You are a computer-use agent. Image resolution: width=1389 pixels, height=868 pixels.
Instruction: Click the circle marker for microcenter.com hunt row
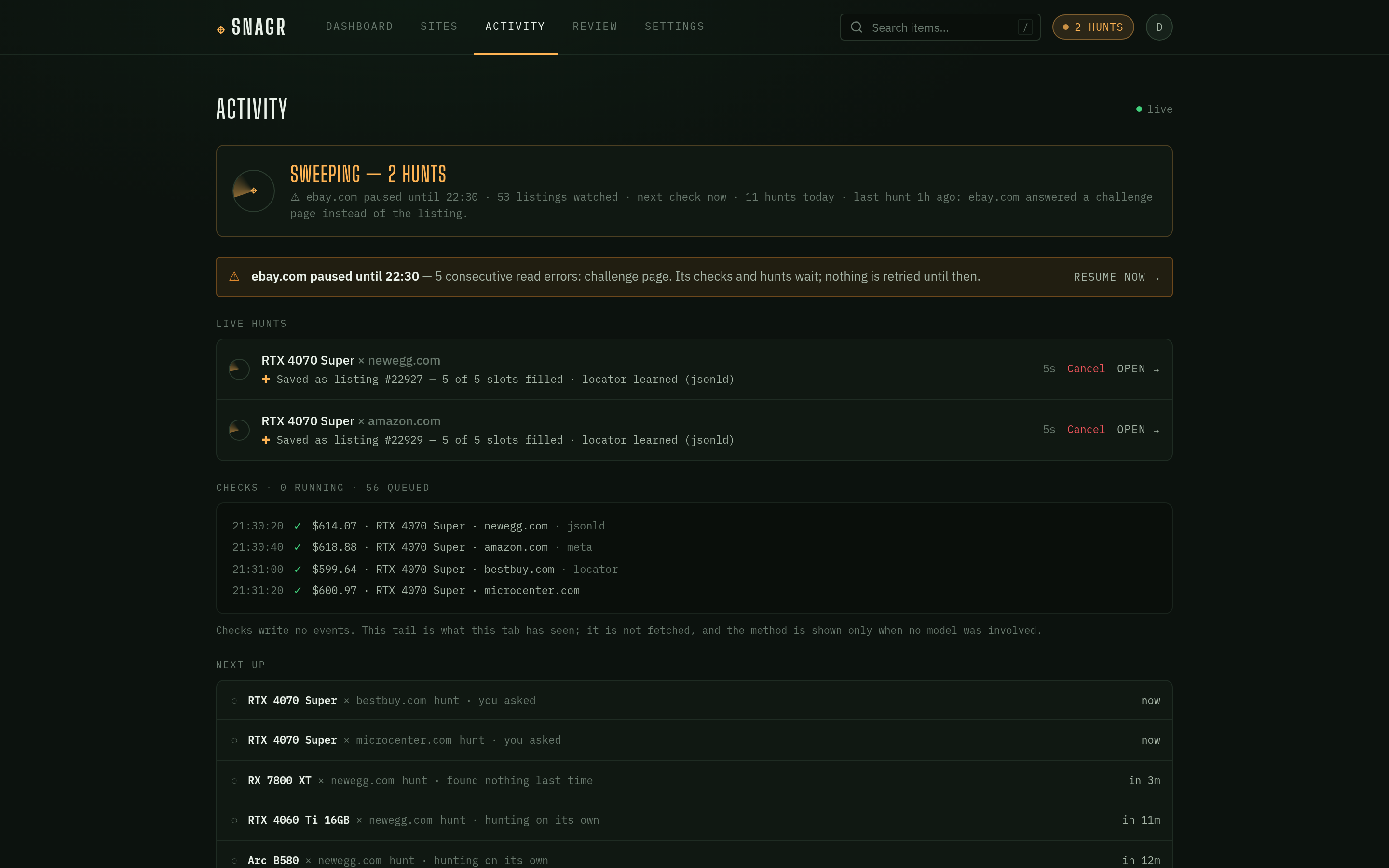(x=234, y=741)
